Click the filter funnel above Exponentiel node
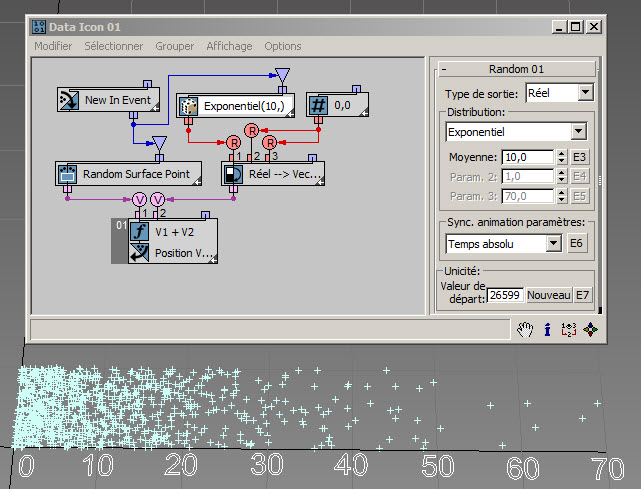The height and width of the screenshot is (489, 641). pyautogui.click(x=282, y=75)
